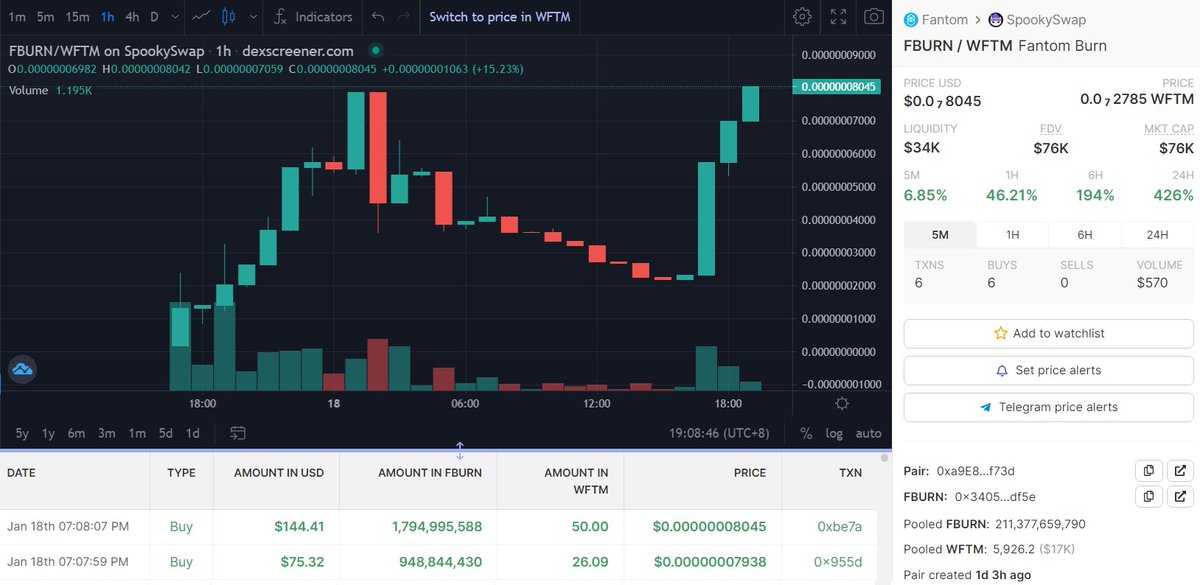Viewport: 1200px width, 585px height.
Task: Set chart interval to 4h
Action: pyautogui.click(x=132, y=17)
